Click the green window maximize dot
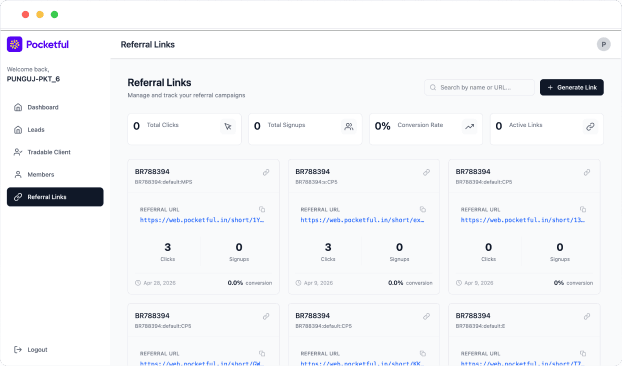Viewport: 622px width, 366px height. point(54,15)
